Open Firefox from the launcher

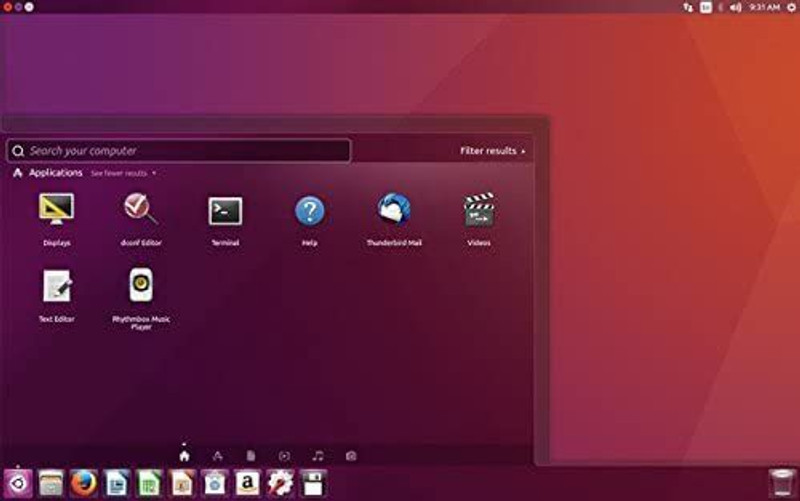tap(84, 484)
